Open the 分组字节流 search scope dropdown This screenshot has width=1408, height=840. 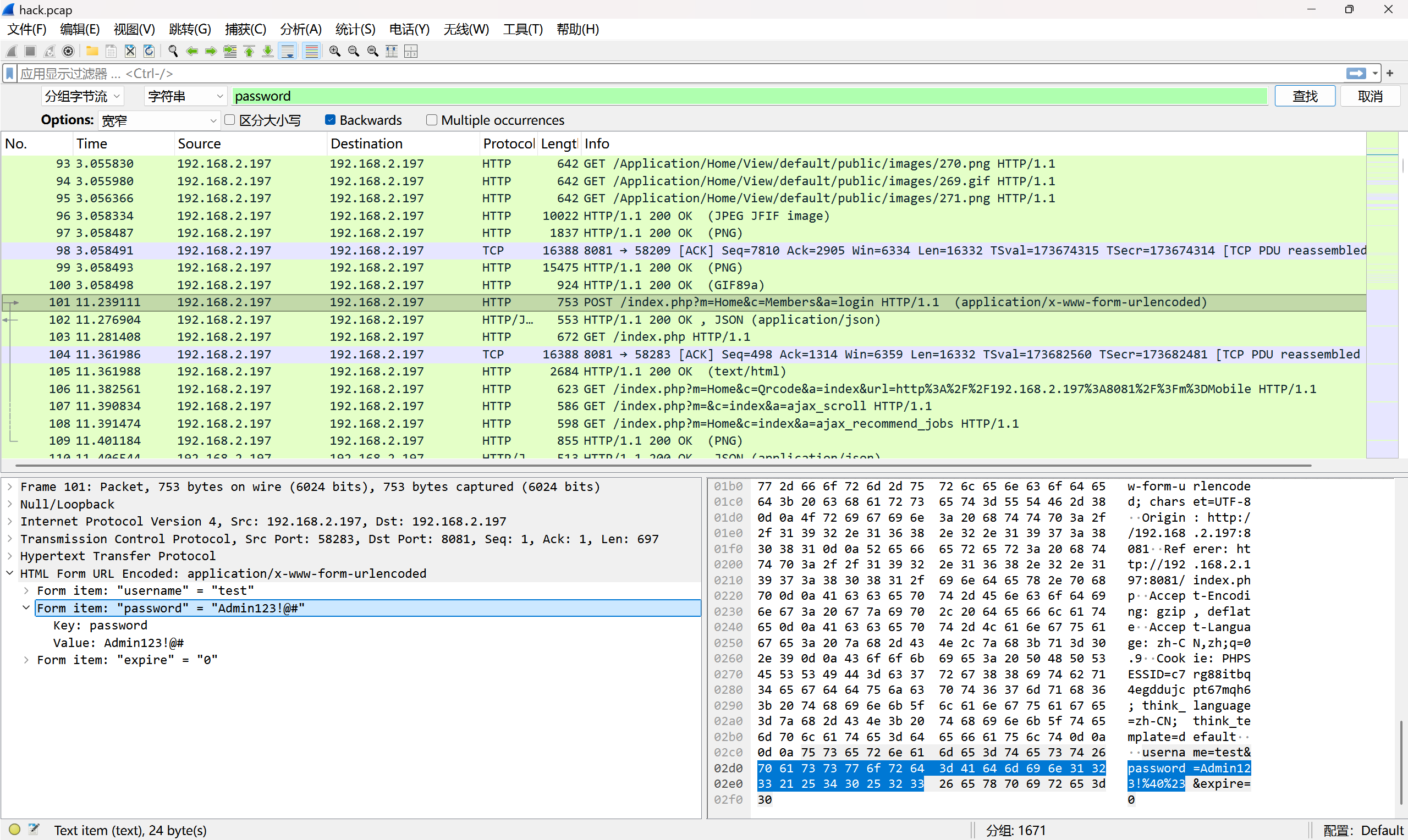tap(82, 96)
